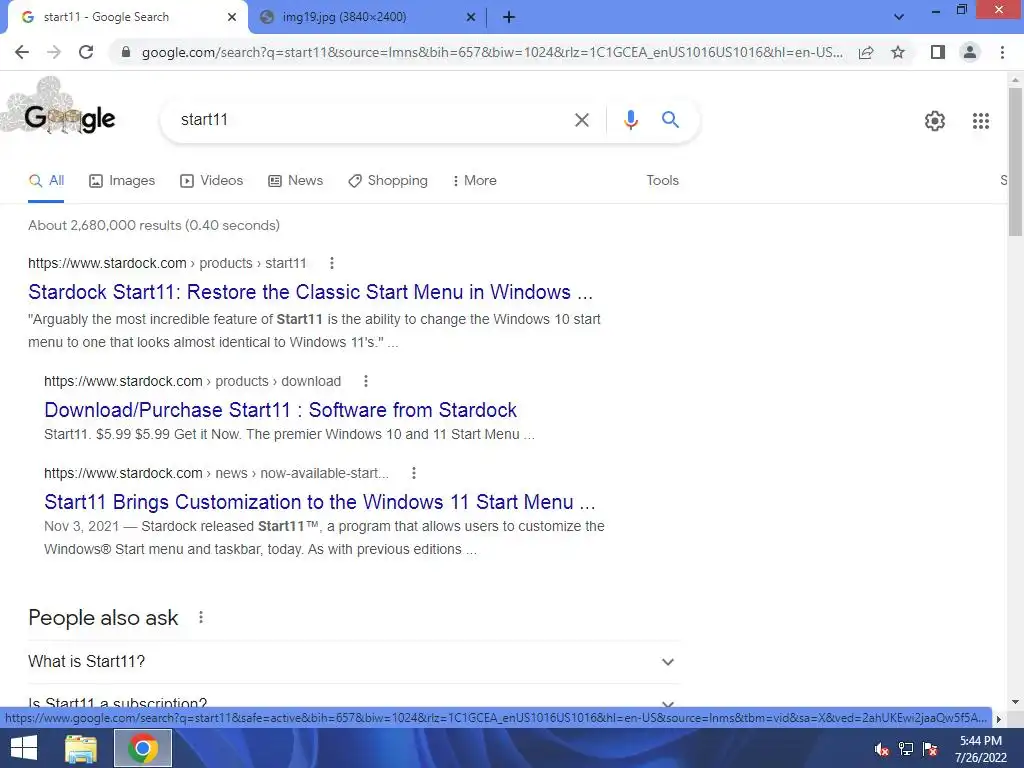Switch to Shopping results

pos(388,180)
